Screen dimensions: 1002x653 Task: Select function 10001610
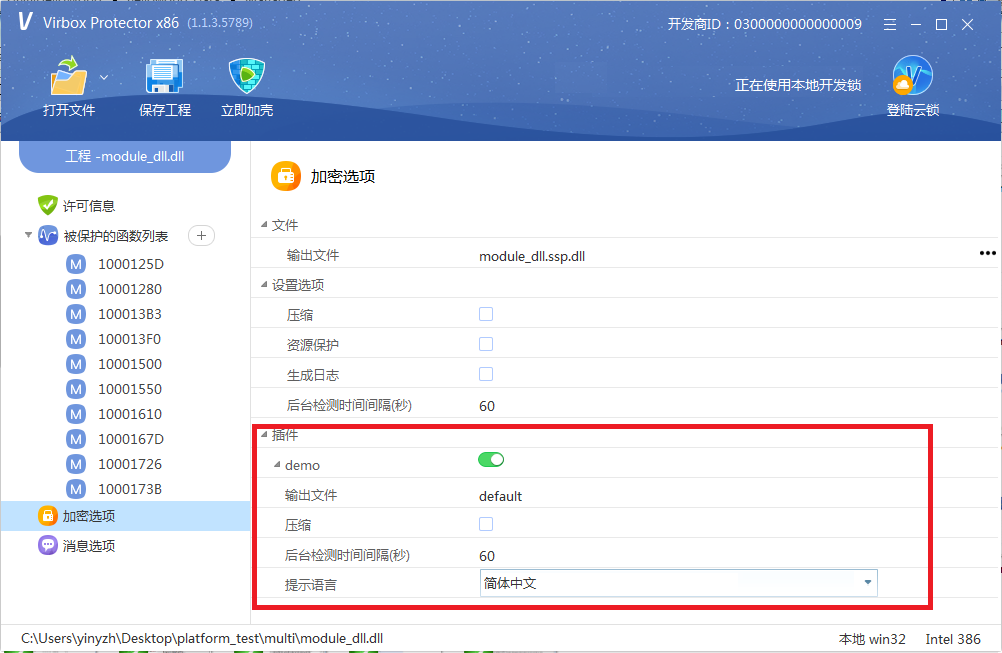130,413
